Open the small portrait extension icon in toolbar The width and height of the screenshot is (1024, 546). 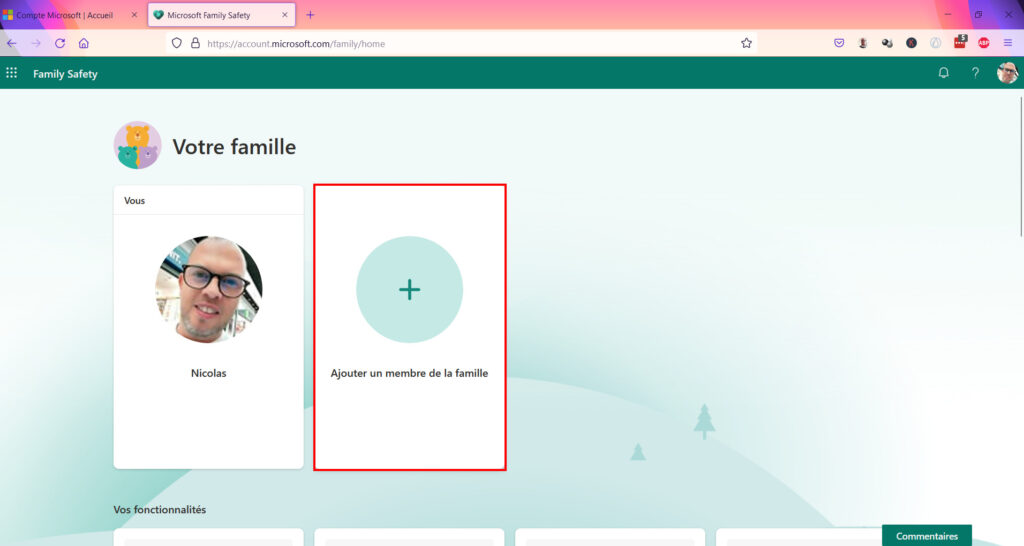coord(863,43)
